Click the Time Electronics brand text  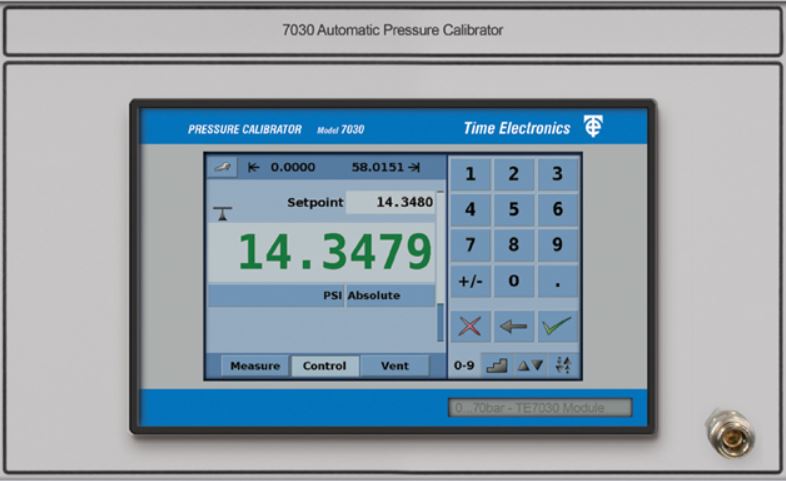[517, 128]
